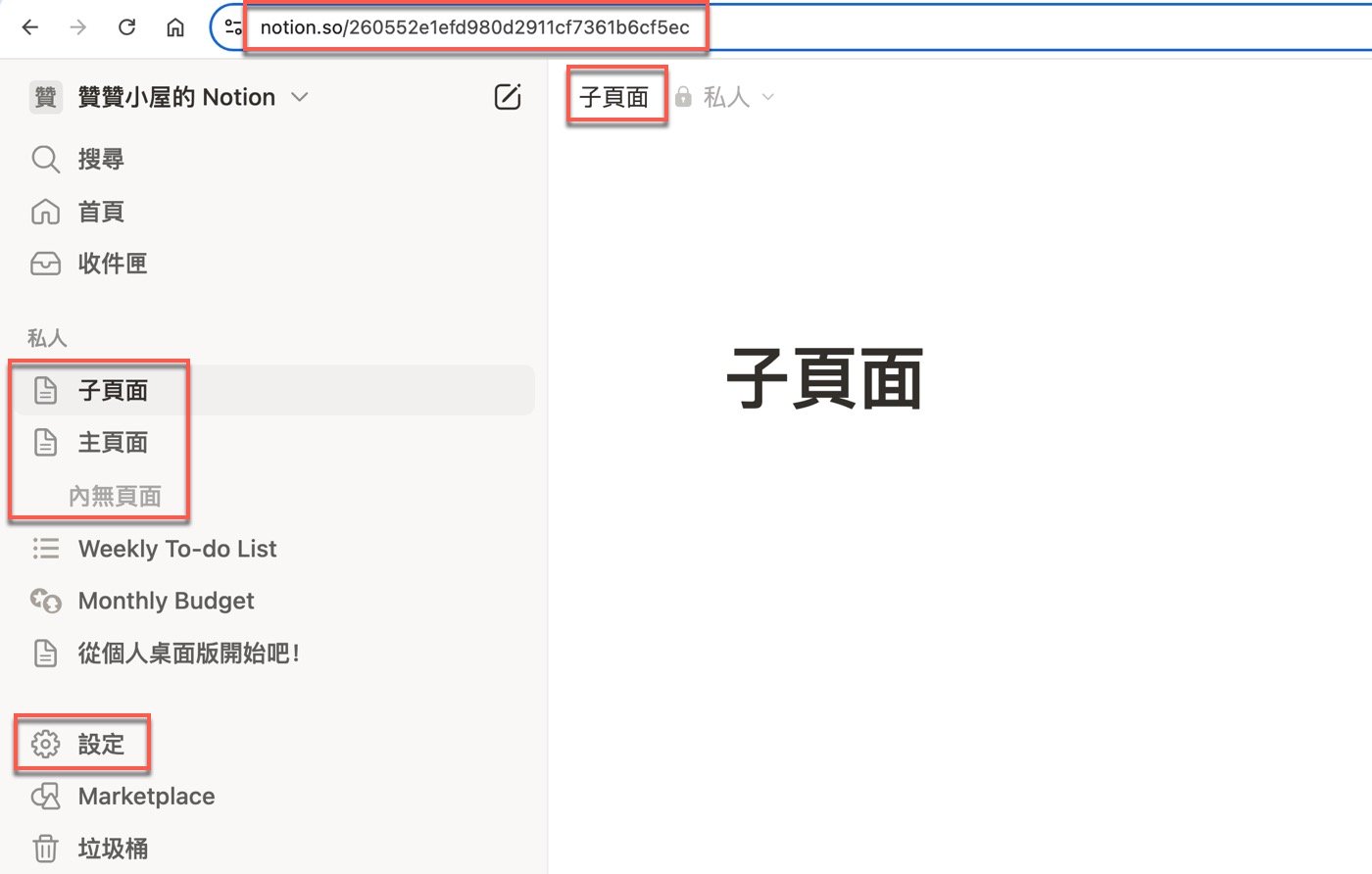Click the page icon next to 主頁面
Viewport: 1372px width, 874px height.
click(x=45, y=443)
